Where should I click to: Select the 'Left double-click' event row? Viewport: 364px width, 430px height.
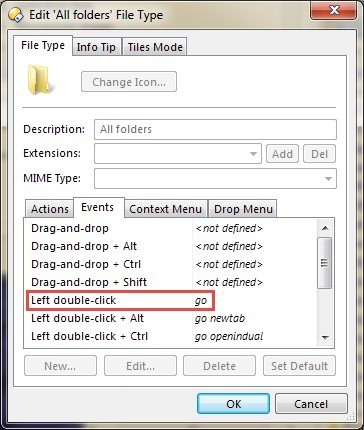171,300
